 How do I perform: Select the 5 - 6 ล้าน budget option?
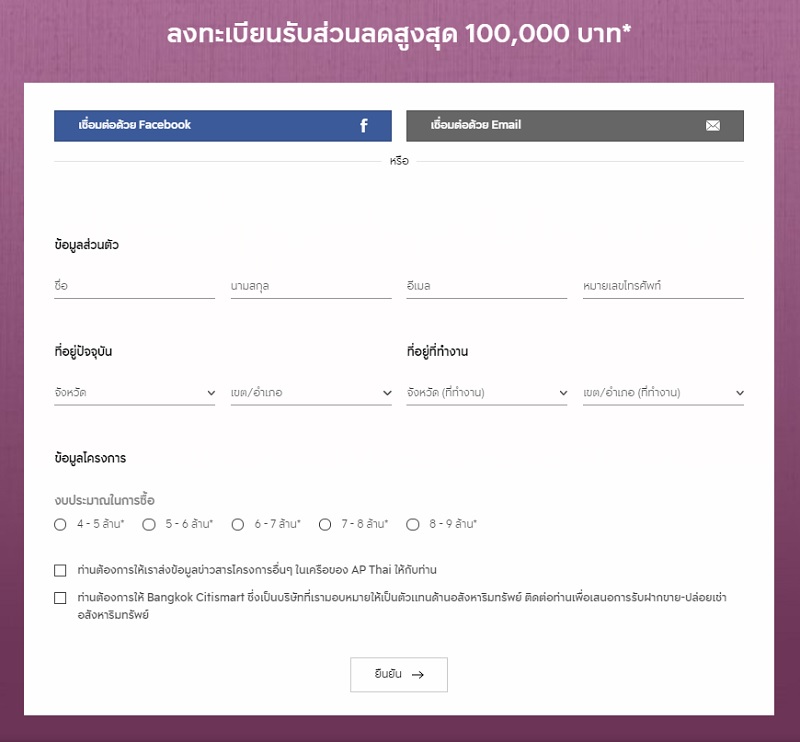click(x=149, y=524)
